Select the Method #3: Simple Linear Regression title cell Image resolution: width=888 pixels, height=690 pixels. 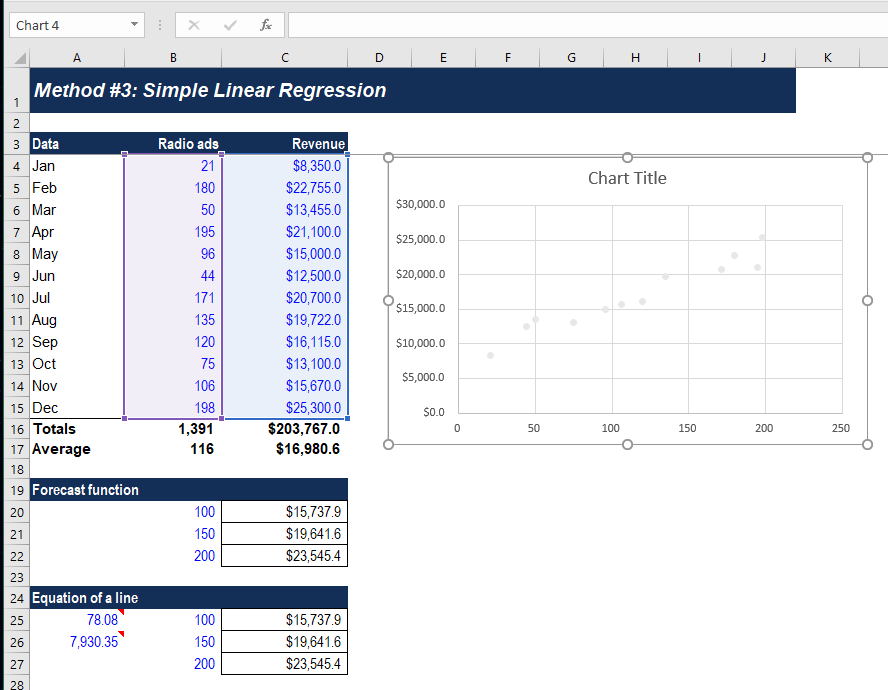pyautogui.click(x=412, y=91)
